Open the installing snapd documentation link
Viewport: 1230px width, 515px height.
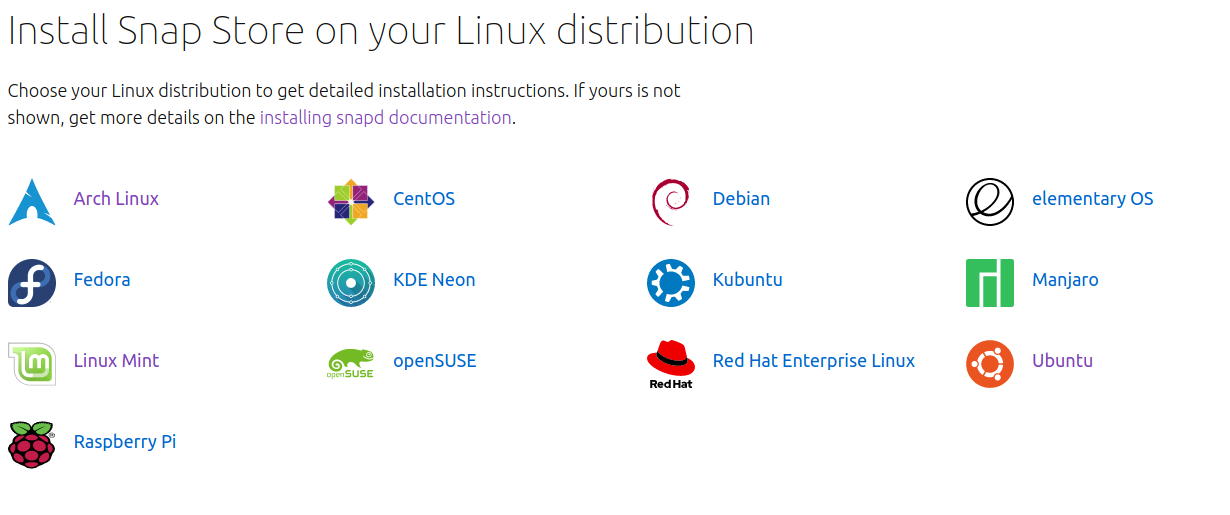[385, 118]
